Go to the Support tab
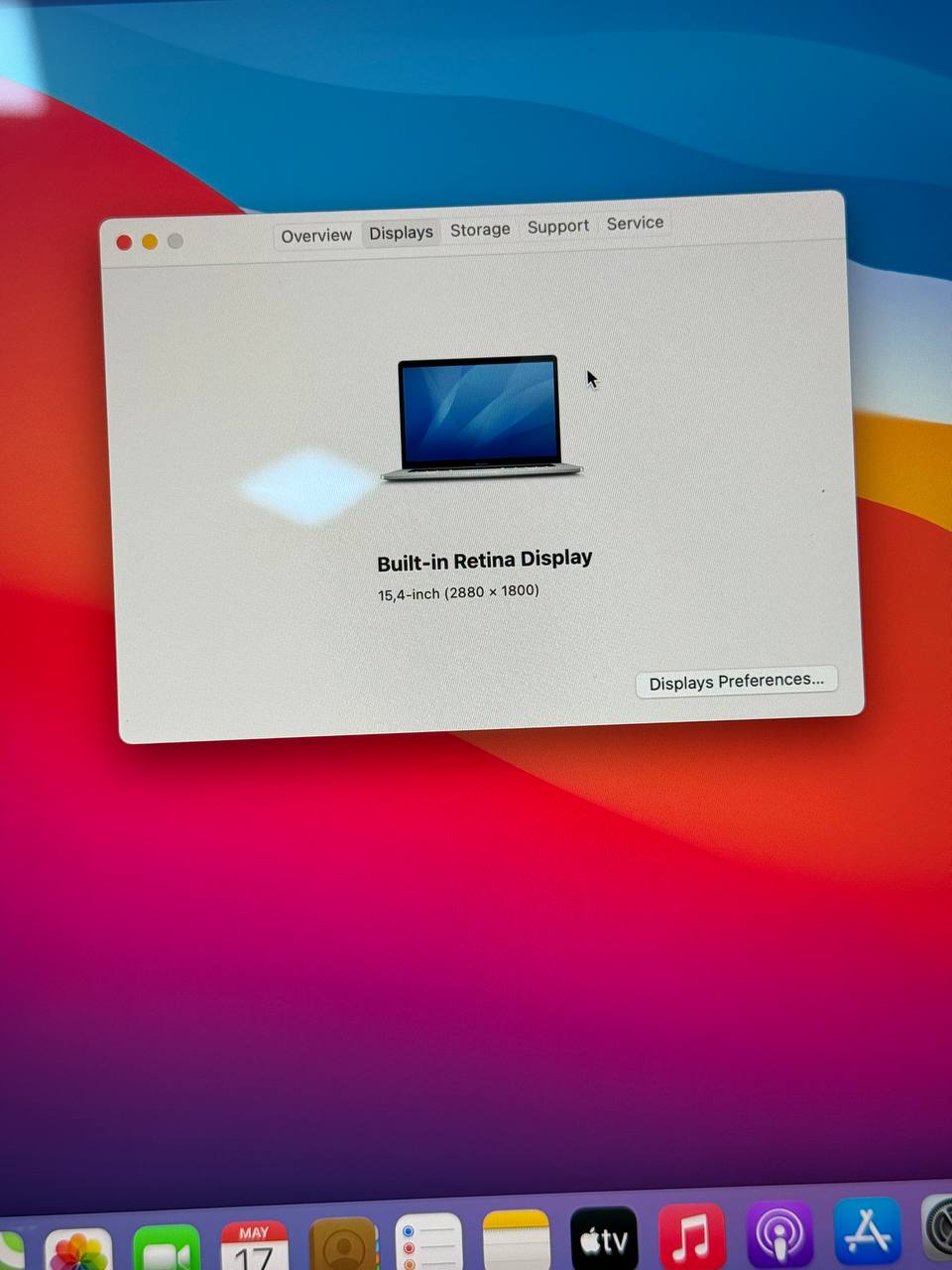This screenshot has width=952, height=1270. [x=557, y=226]
